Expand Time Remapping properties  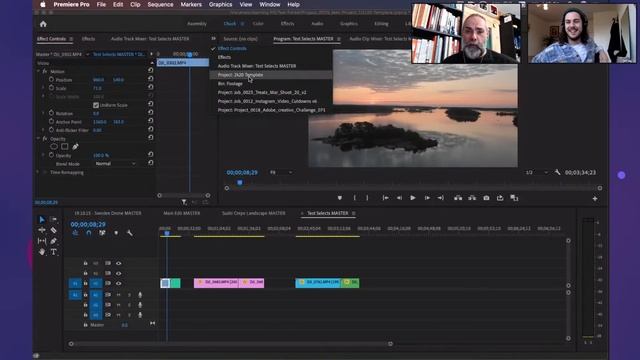38,172
